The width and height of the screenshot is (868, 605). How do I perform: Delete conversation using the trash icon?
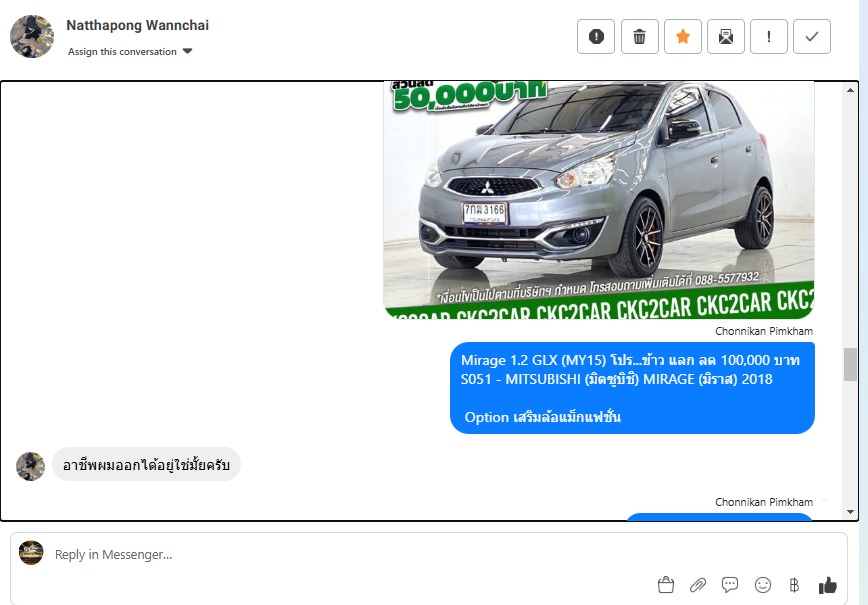coord(639,37)
